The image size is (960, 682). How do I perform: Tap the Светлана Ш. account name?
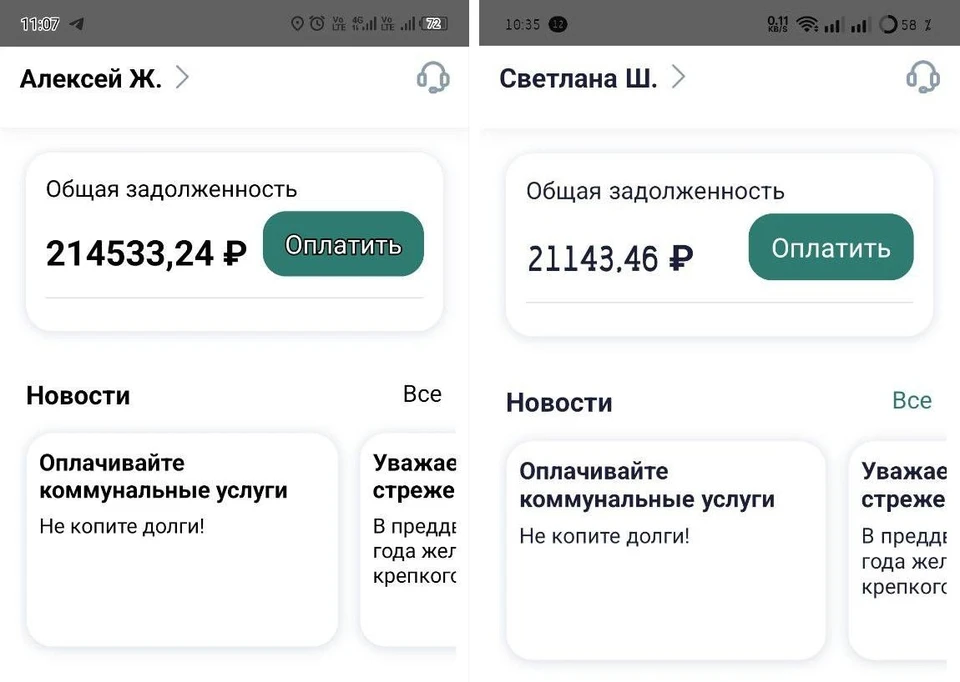(x=578, y=79)
